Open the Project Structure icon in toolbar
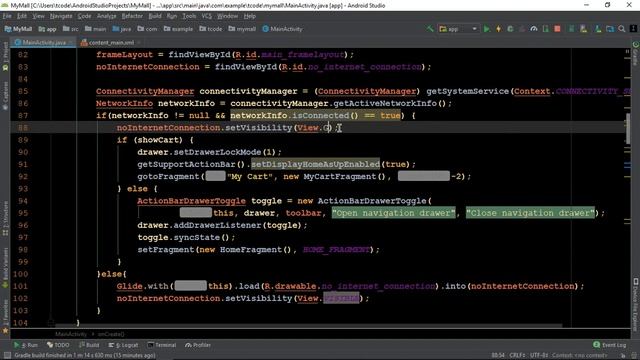 point(610,29)
